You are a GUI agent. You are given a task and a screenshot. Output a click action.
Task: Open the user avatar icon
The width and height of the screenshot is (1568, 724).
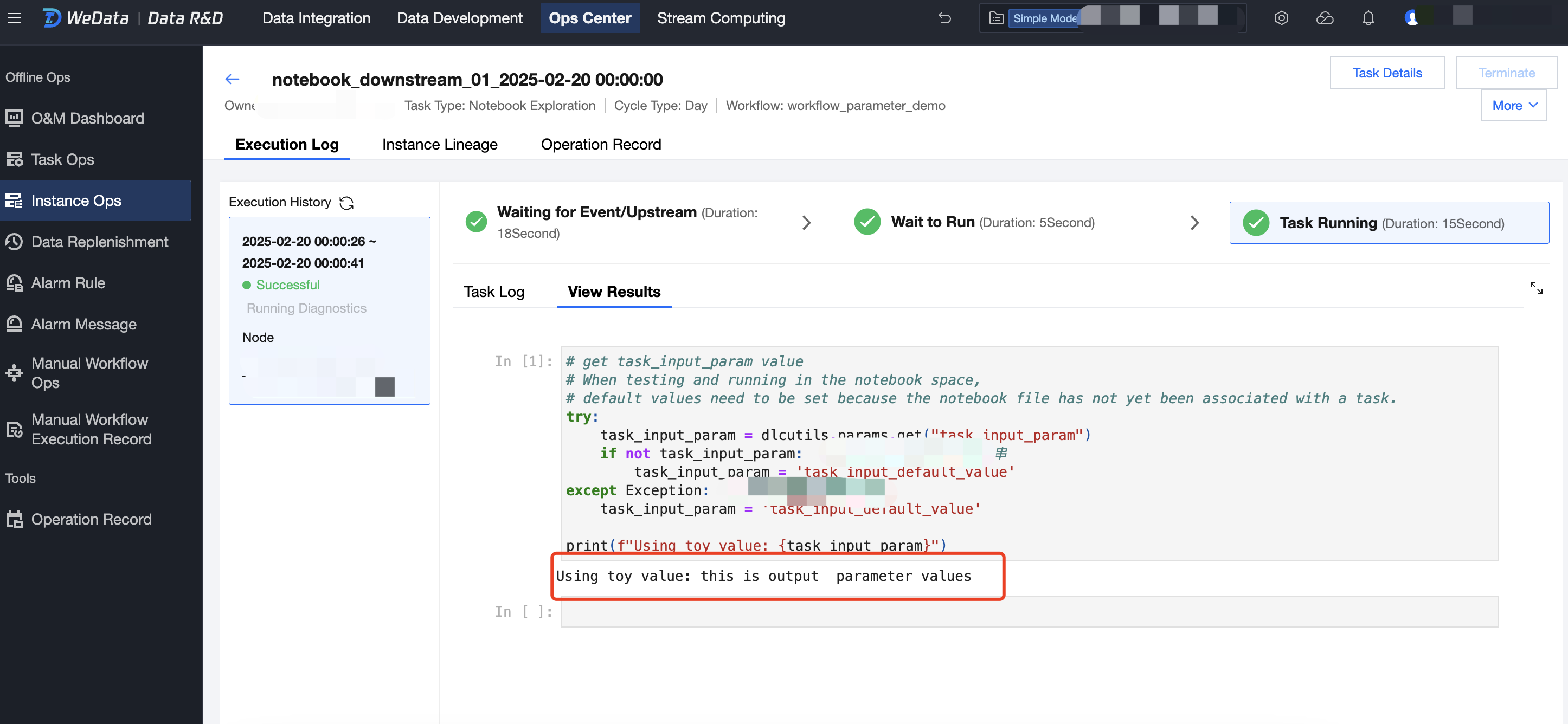pyautogui.click(x=1411, y=18)
